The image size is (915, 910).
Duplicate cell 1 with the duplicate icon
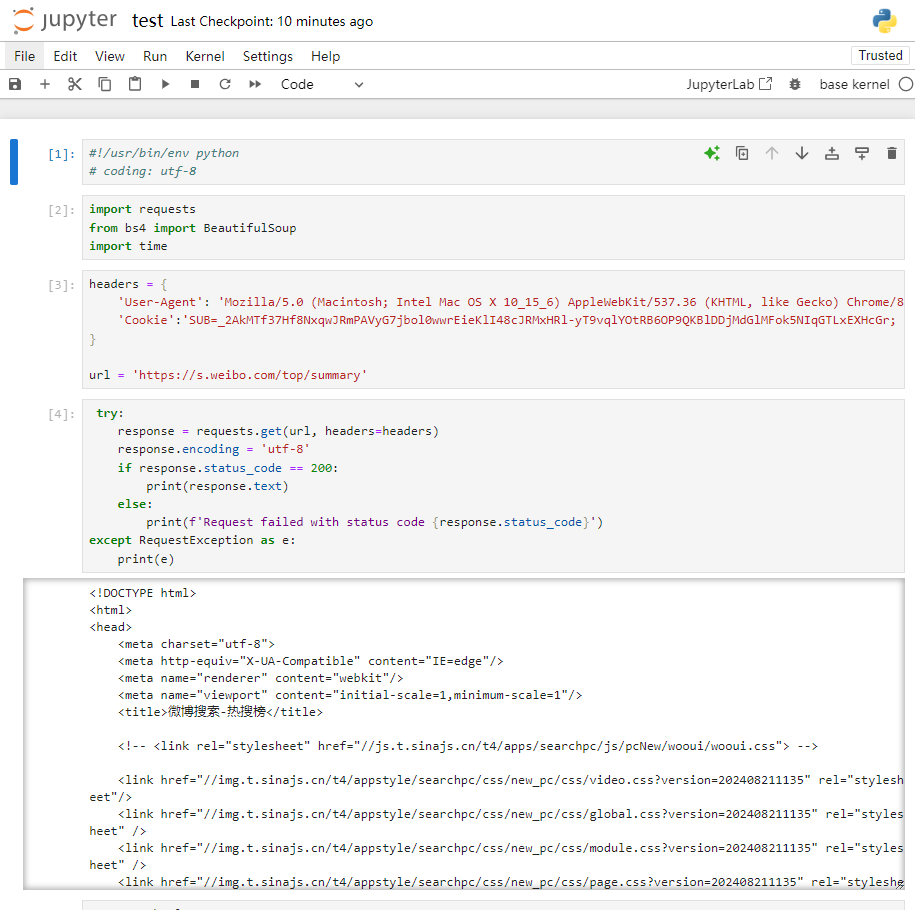[742, 153]
